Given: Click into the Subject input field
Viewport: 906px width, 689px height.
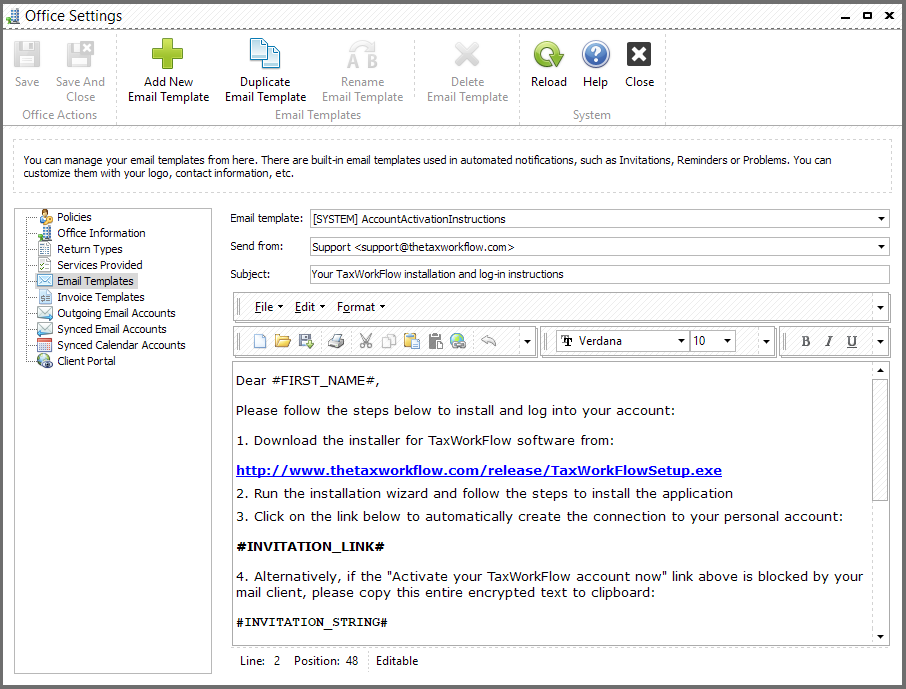Looking at the screenshot, I should [x=599, y=275].
